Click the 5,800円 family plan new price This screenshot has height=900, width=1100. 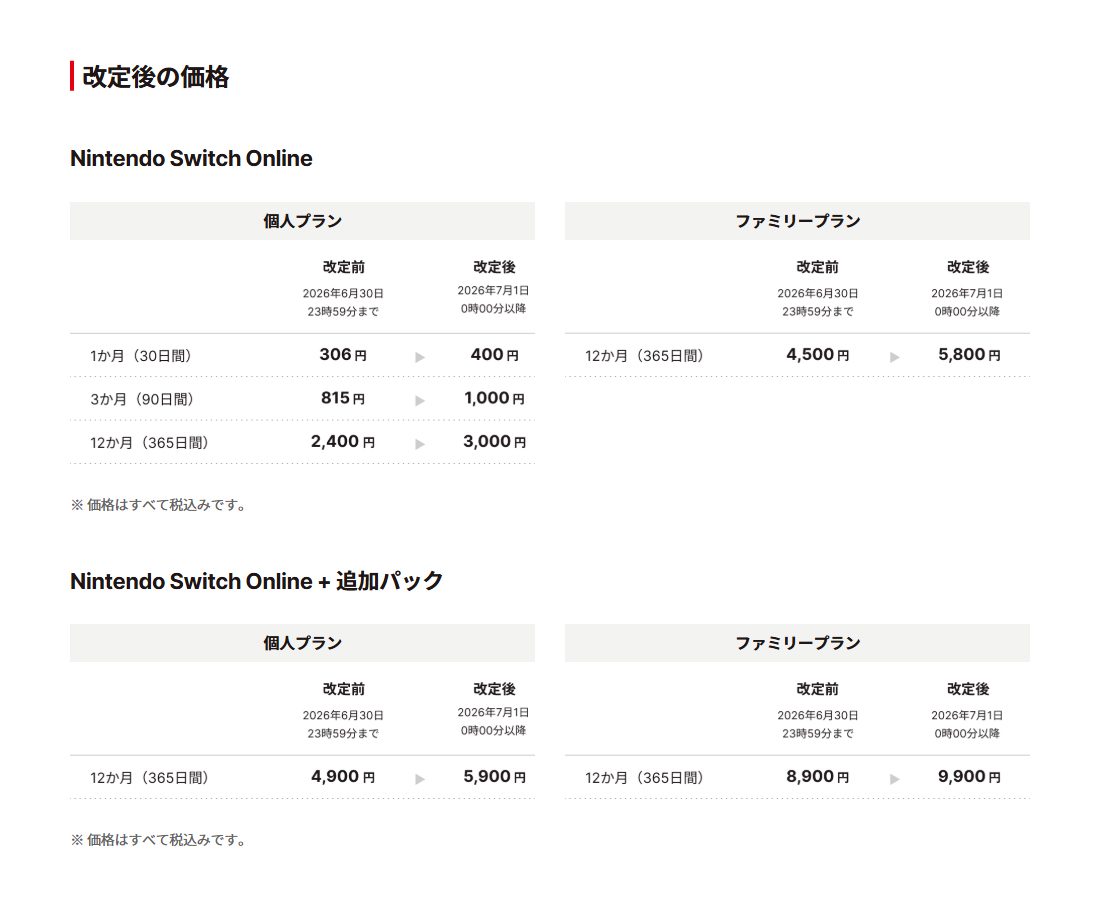tap(970, 355)
